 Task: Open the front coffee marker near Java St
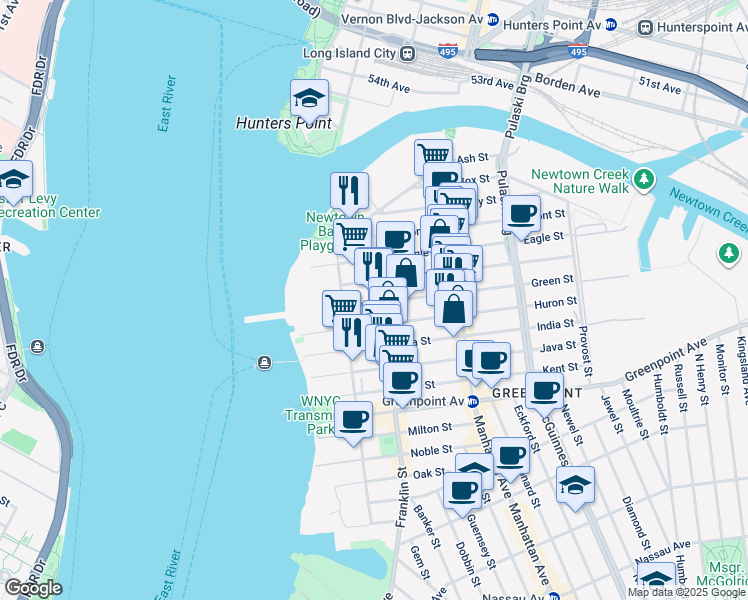tap(491, 361)
